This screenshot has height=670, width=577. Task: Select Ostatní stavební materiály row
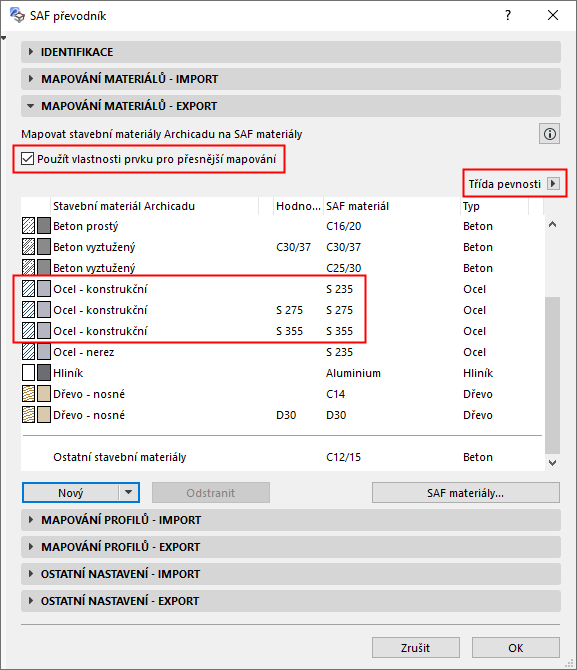pos(283,457)
